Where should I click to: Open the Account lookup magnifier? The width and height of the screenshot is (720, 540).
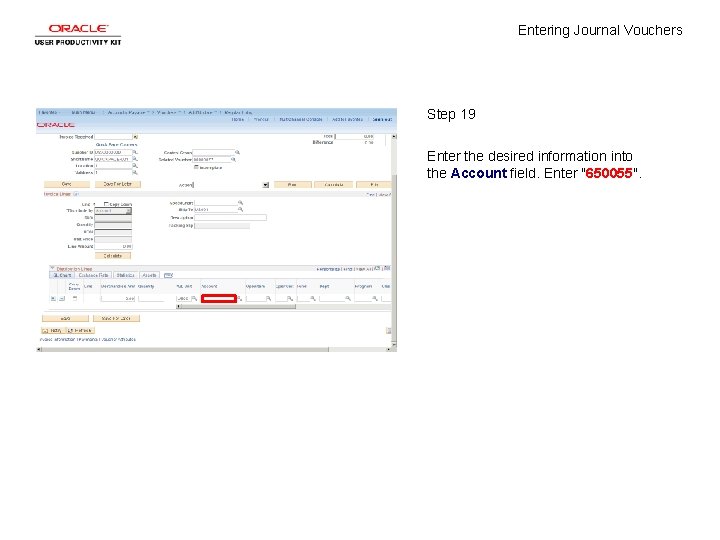240,298
